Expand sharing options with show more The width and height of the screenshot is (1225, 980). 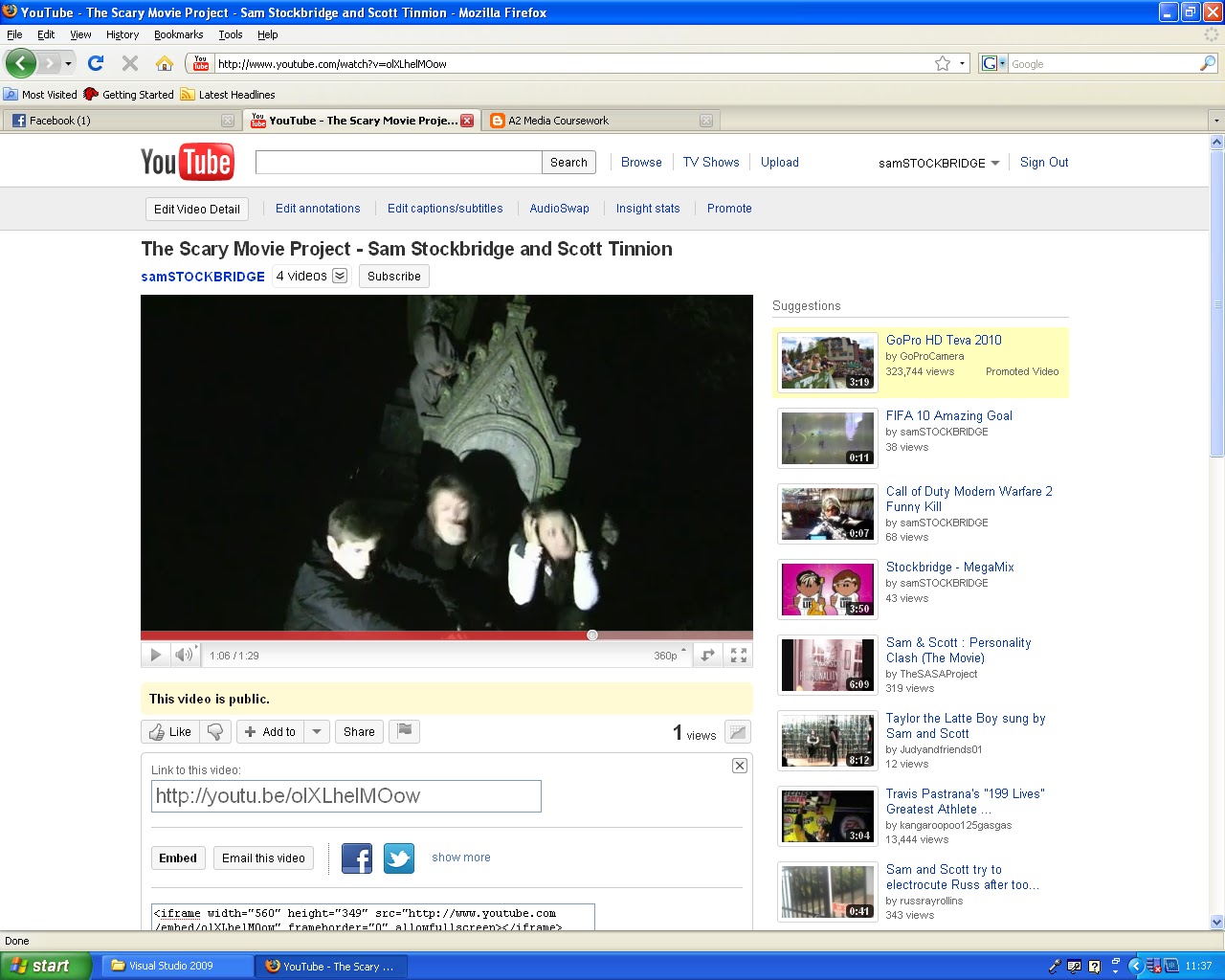pyautogui.click(x=461, y=857)
